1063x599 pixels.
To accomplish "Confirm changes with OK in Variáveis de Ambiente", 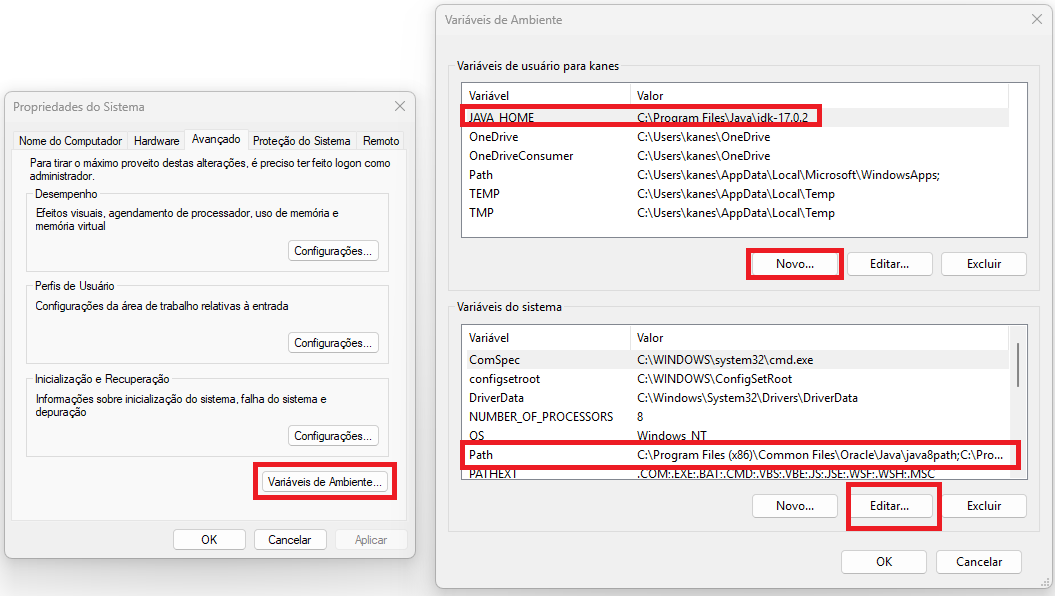I will [883, 561].
